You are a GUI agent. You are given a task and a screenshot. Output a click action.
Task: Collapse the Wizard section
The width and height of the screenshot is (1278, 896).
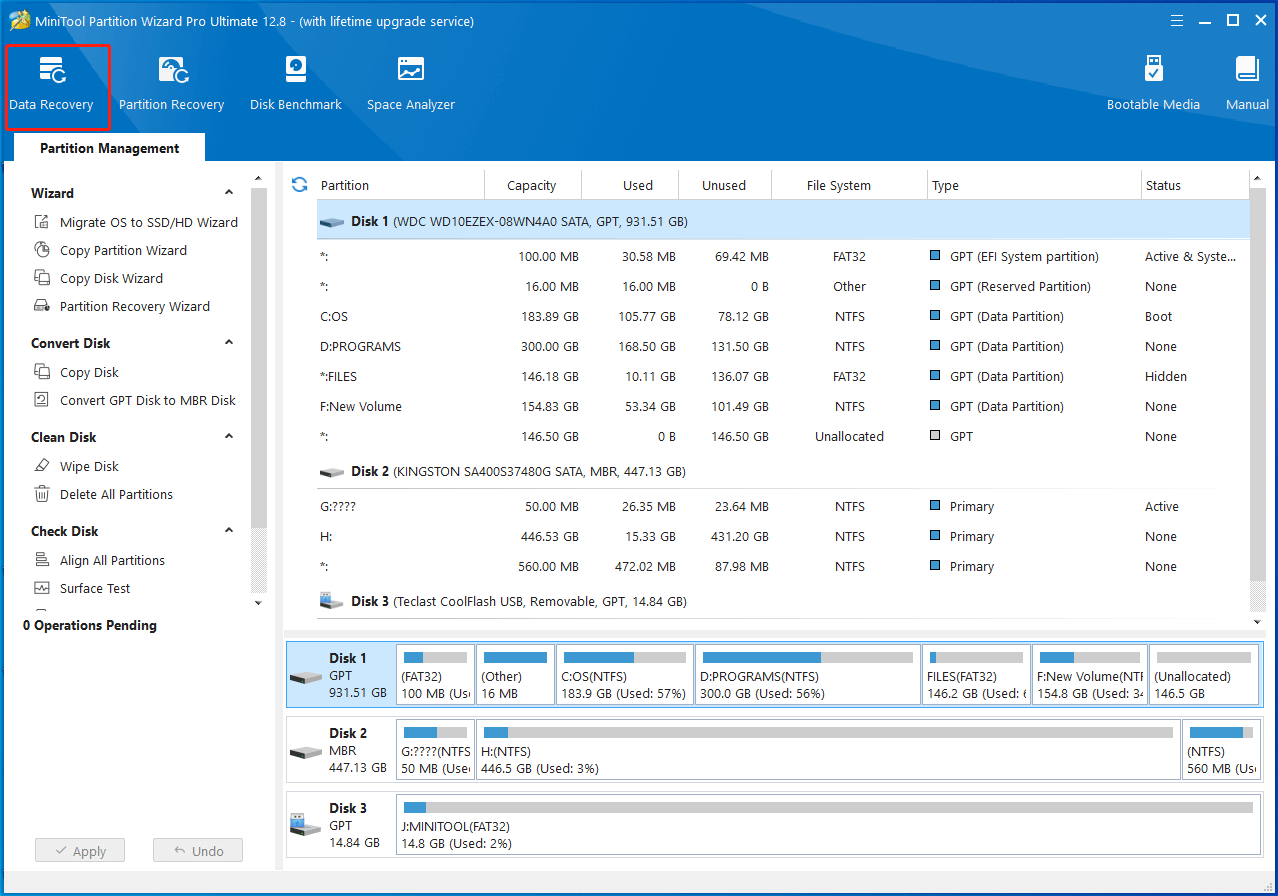[229, 193]
